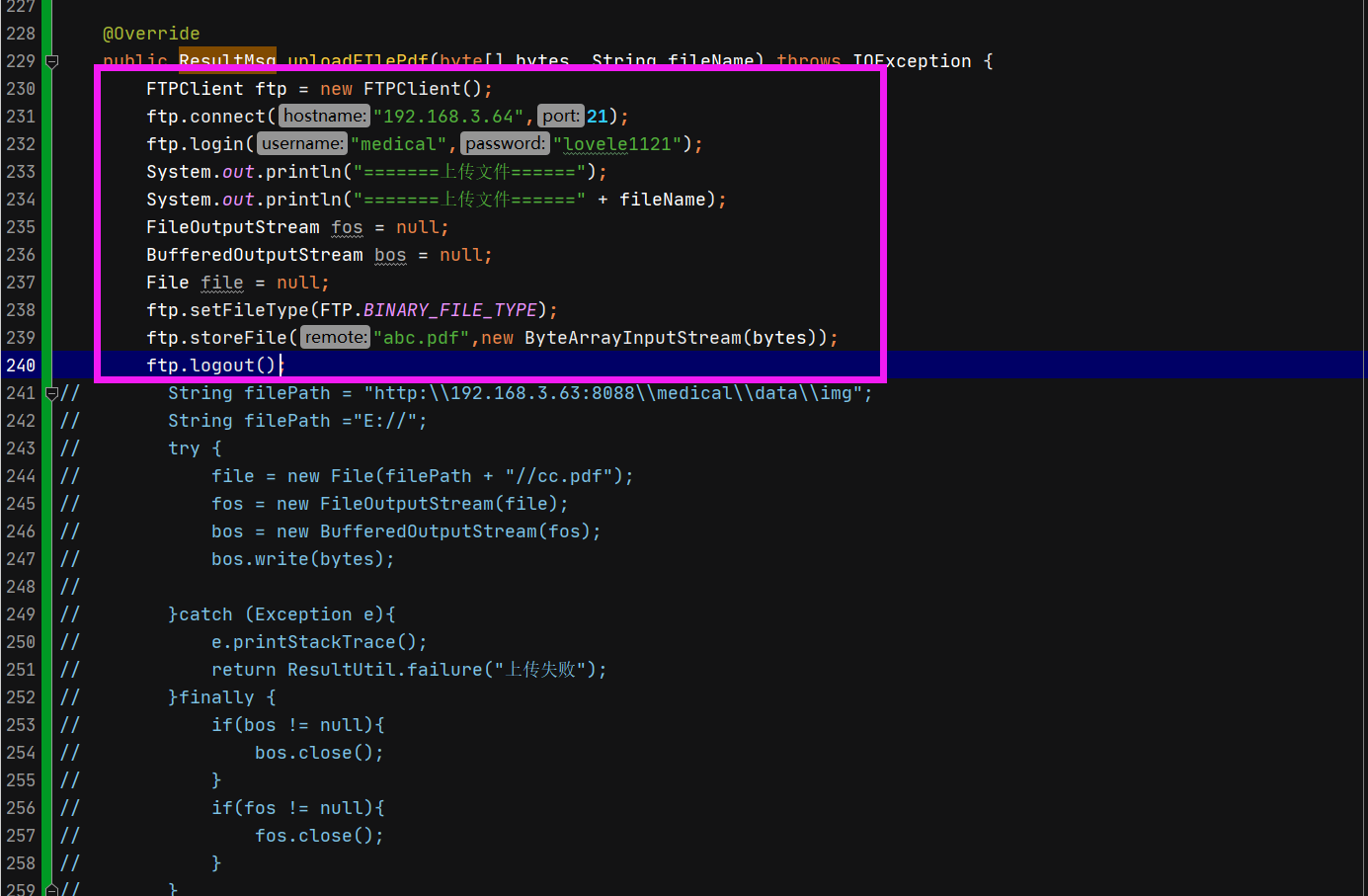Click the "192.168.3.64" string literal
Image resolution: width=1368 pixels, height=896 pixels.
click(448, 117)
